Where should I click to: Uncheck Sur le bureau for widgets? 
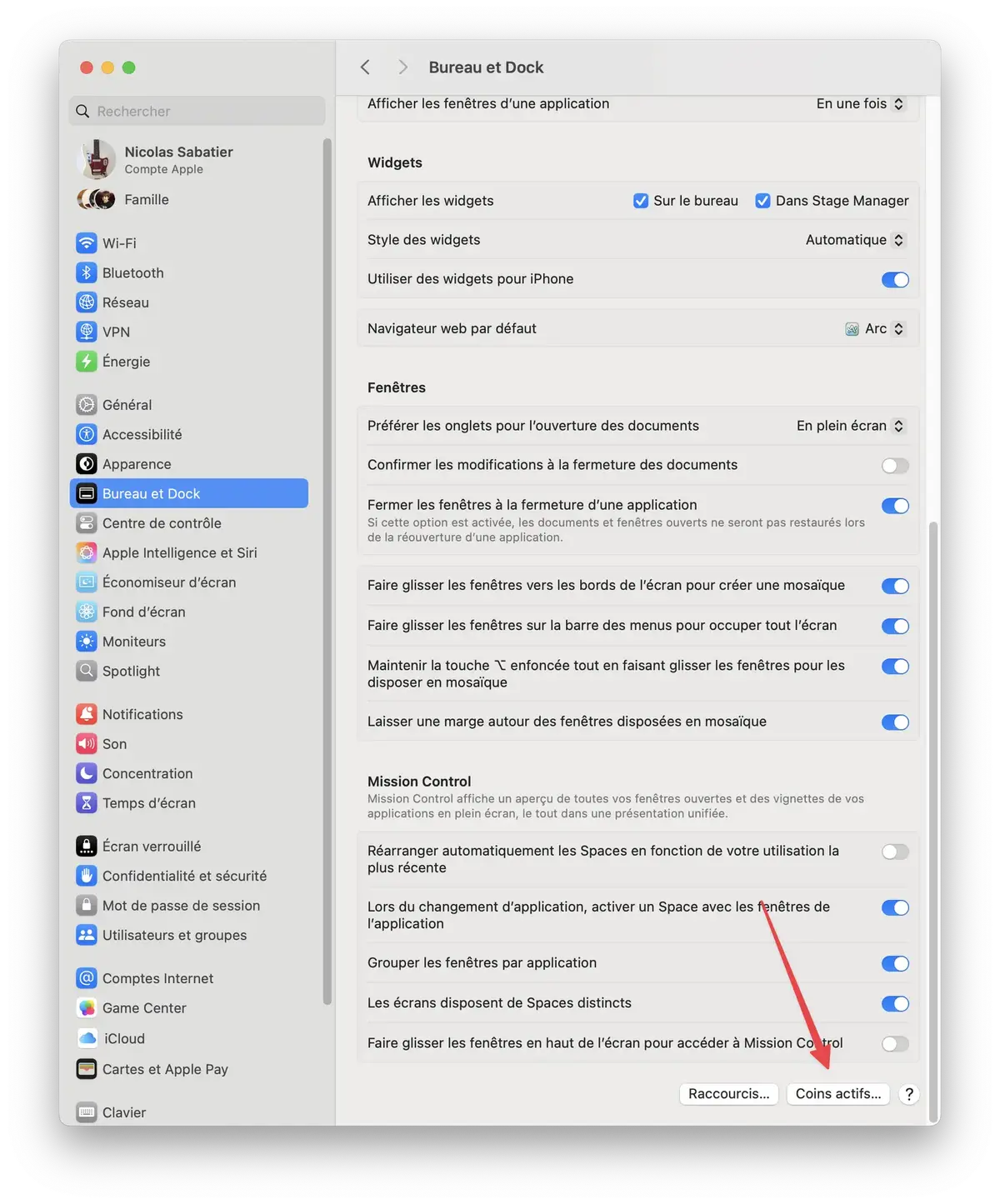click(x=641, y=200)
